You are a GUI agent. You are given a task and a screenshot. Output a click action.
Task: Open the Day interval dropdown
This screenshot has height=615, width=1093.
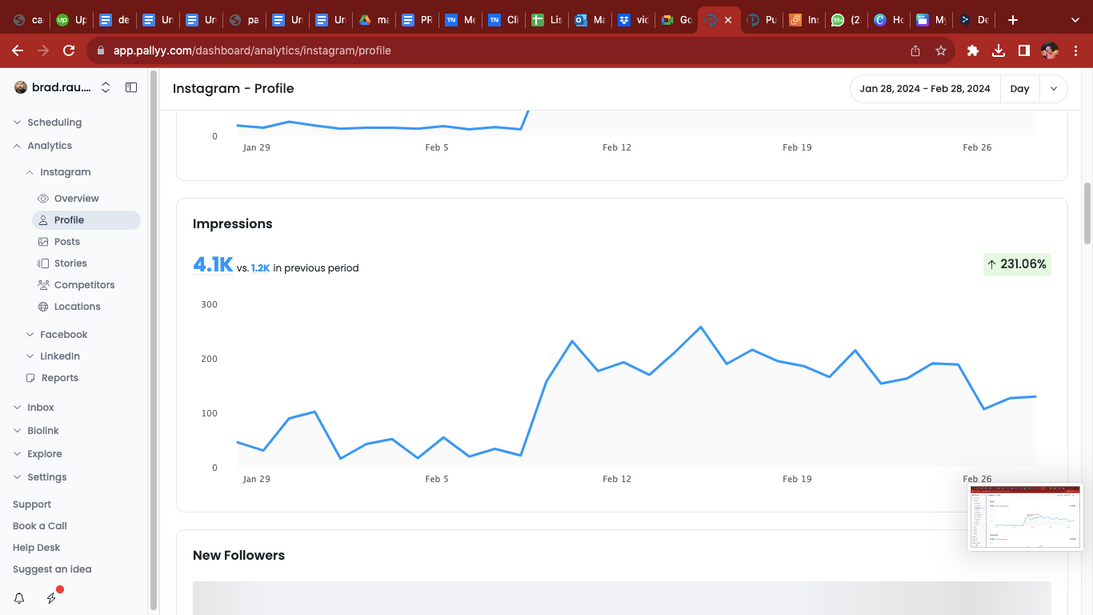click(1020, 89)
